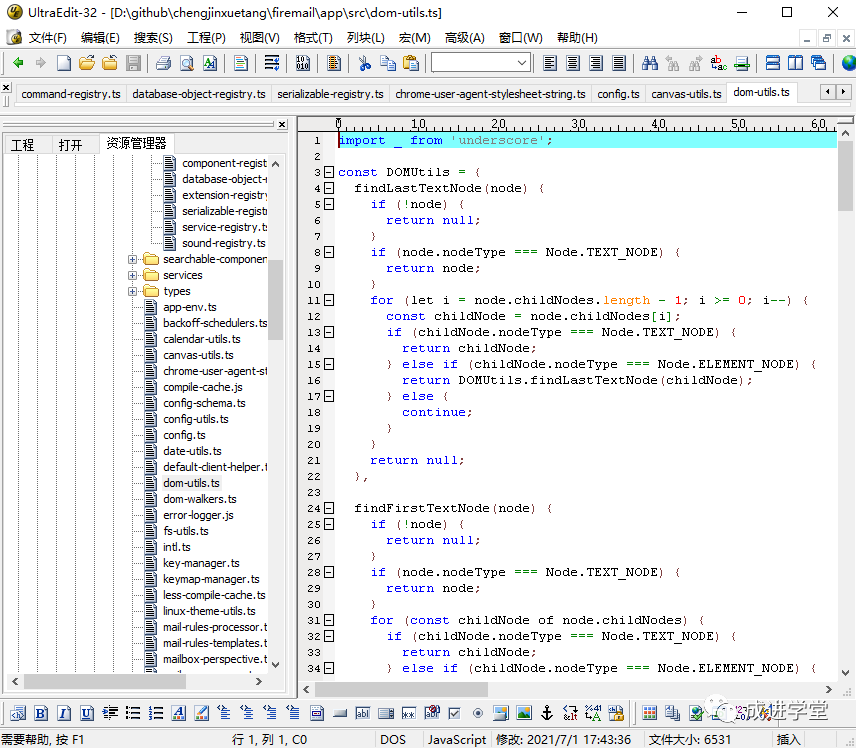The width and height of the screenshot is (856, 748).
Task: Insert HTML italic tag I icon
Action: pyautogui.click(x=64, y=713)
